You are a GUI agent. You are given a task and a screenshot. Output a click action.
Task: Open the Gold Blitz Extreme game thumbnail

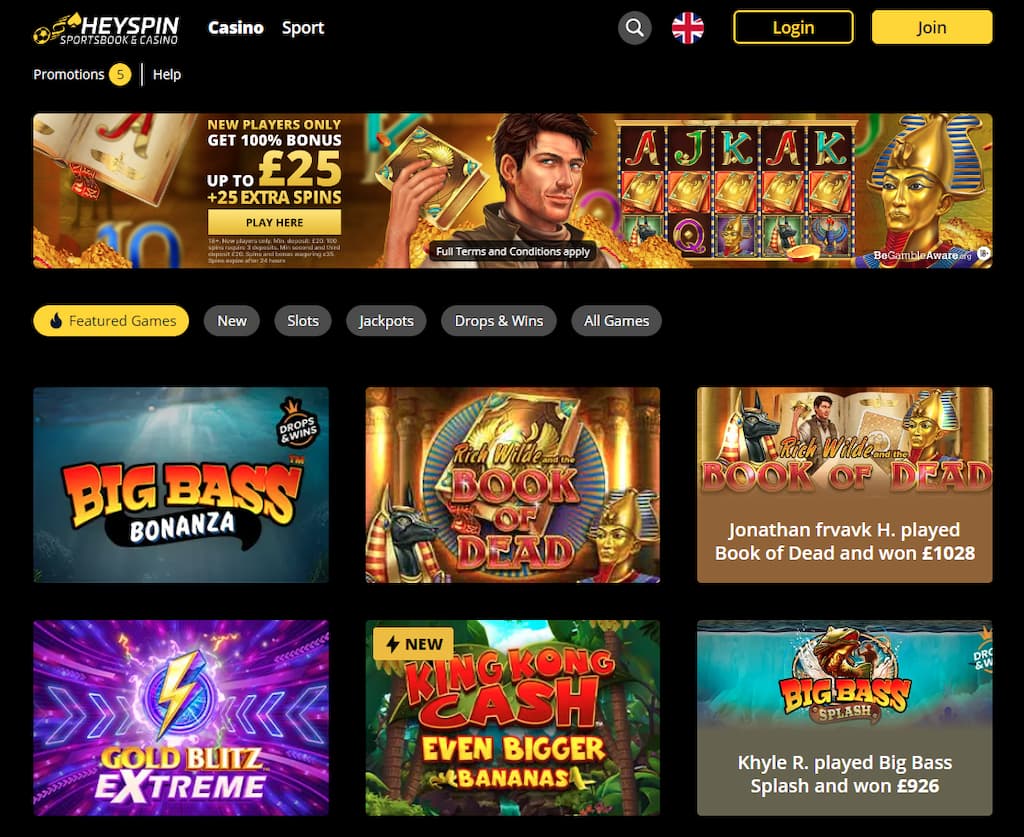181,718
